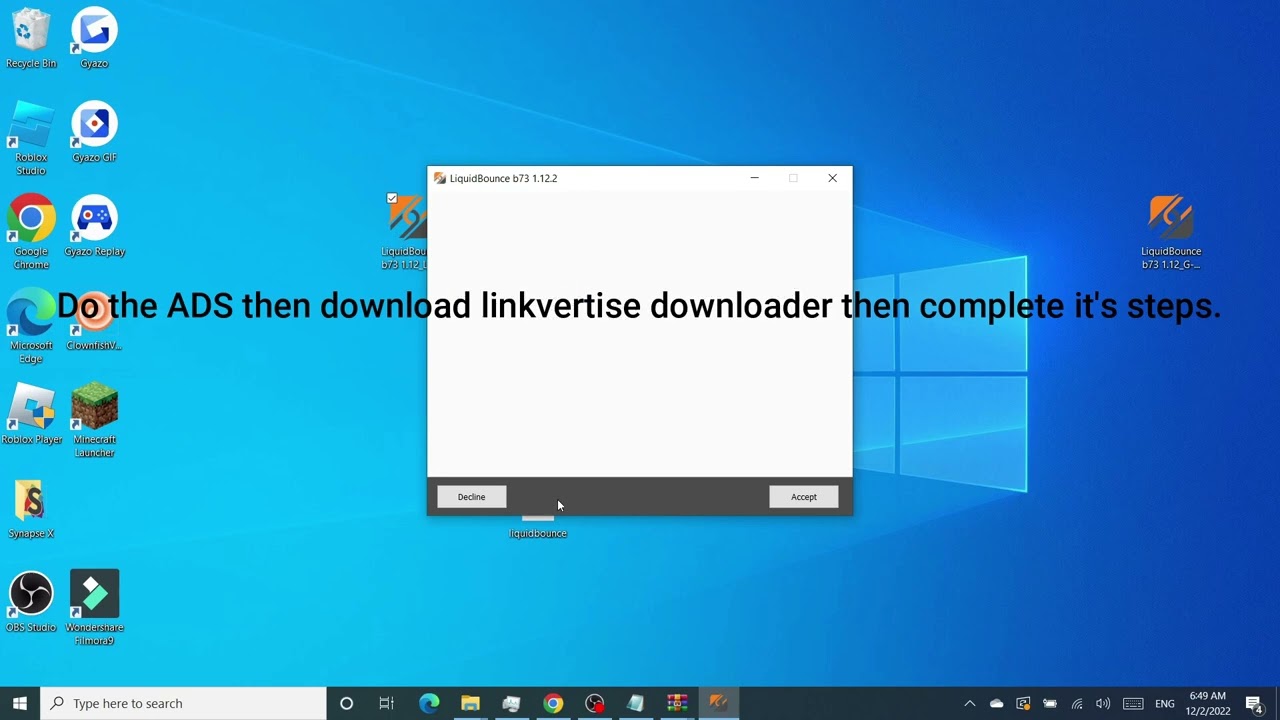Select the OBS Studio desktop shortcut
The width and height of the screenshot is (1280, 720).
tap(31, 603)
